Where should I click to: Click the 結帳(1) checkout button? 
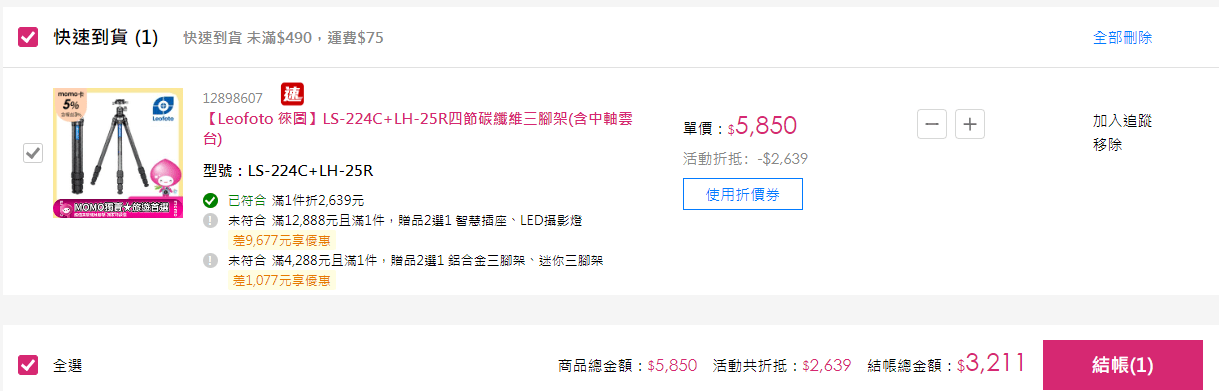coord(1122,365)
